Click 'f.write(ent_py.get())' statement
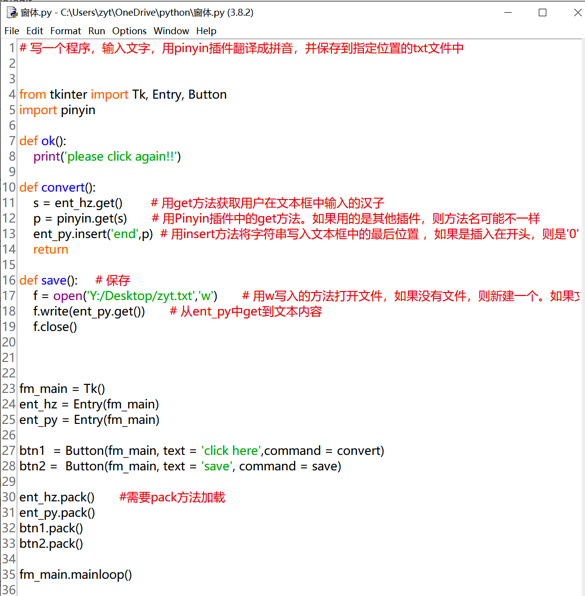The height and width of the screenshot is (596, 585). tap(89, 311)
